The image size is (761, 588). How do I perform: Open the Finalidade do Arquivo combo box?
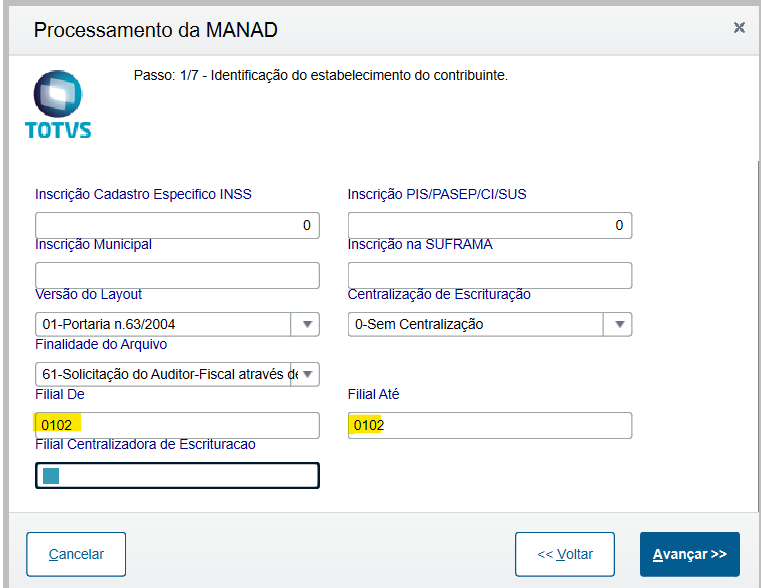pos(306,375)
